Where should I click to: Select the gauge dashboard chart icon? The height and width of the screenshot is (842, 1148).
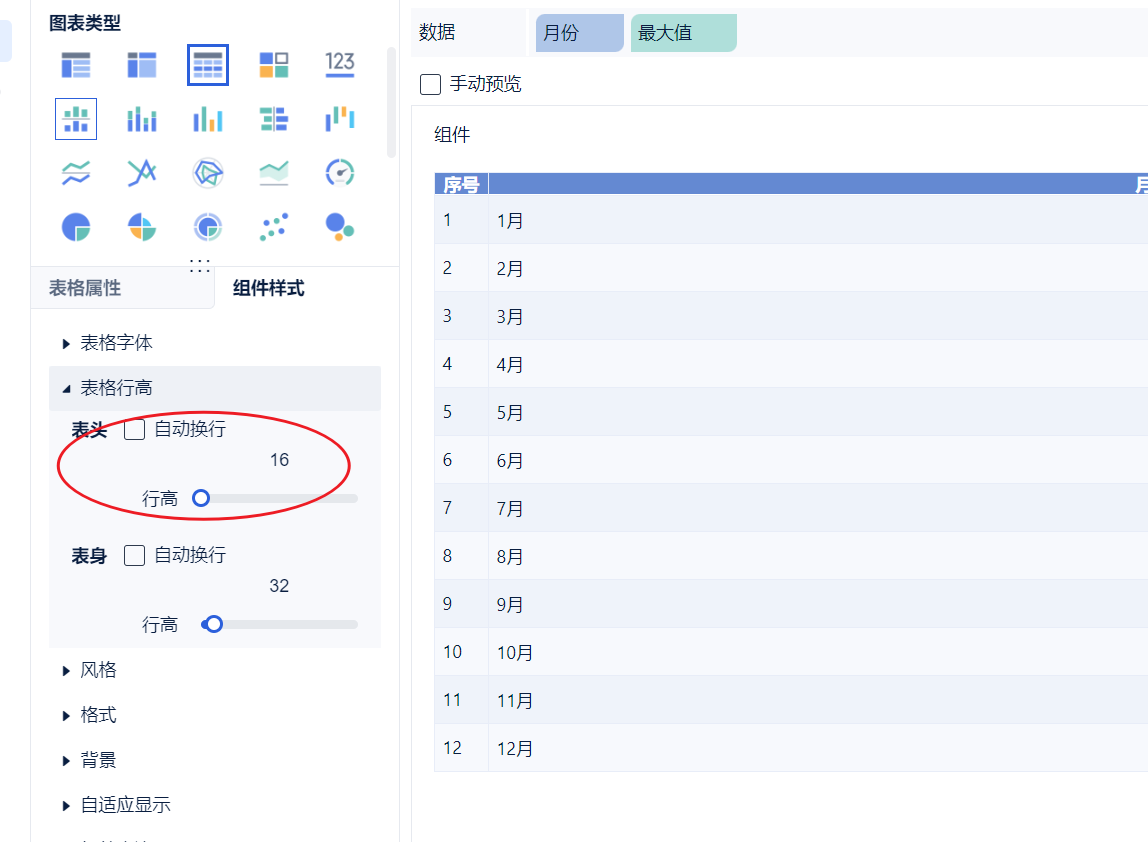point(340,174)
